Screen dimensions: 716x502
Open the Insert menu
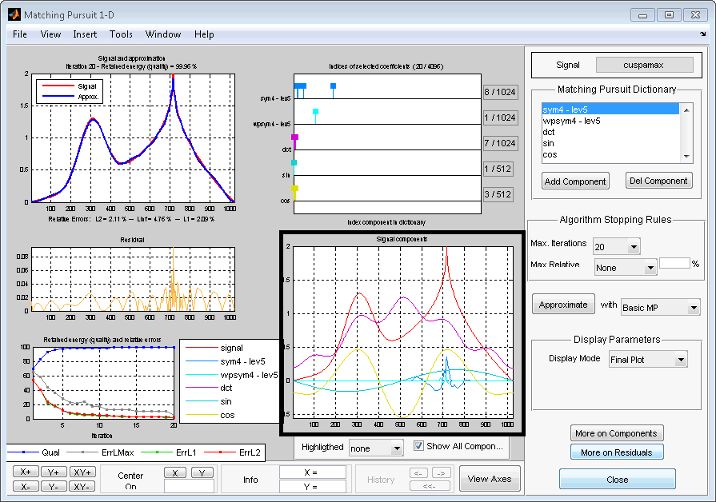[85, 34]
